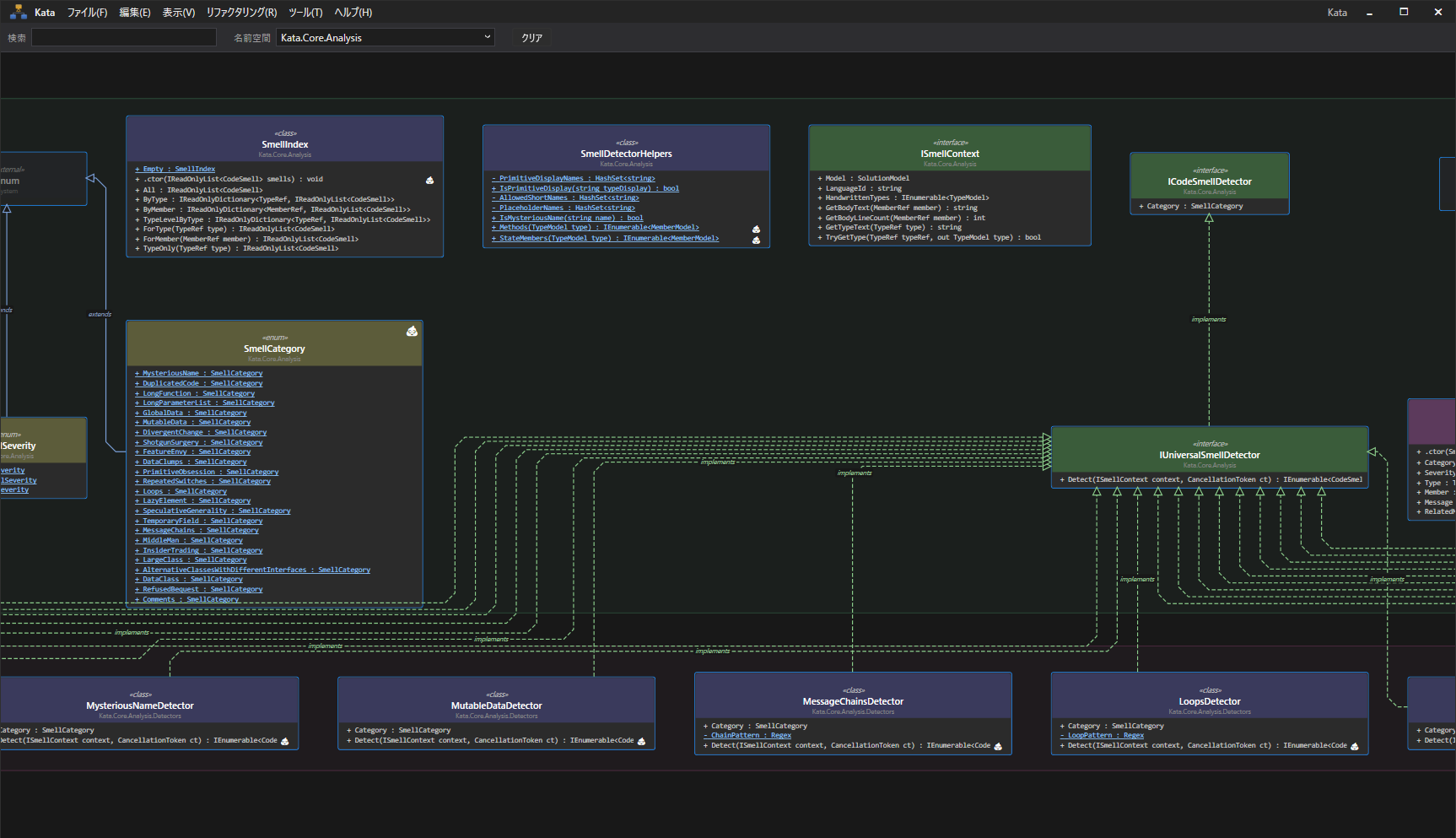The height and width of the screenshot is (838, 1456).
Task: Click the 'PrimitiveDisplayNames : HashSet<string>' member
Action: 574,178
